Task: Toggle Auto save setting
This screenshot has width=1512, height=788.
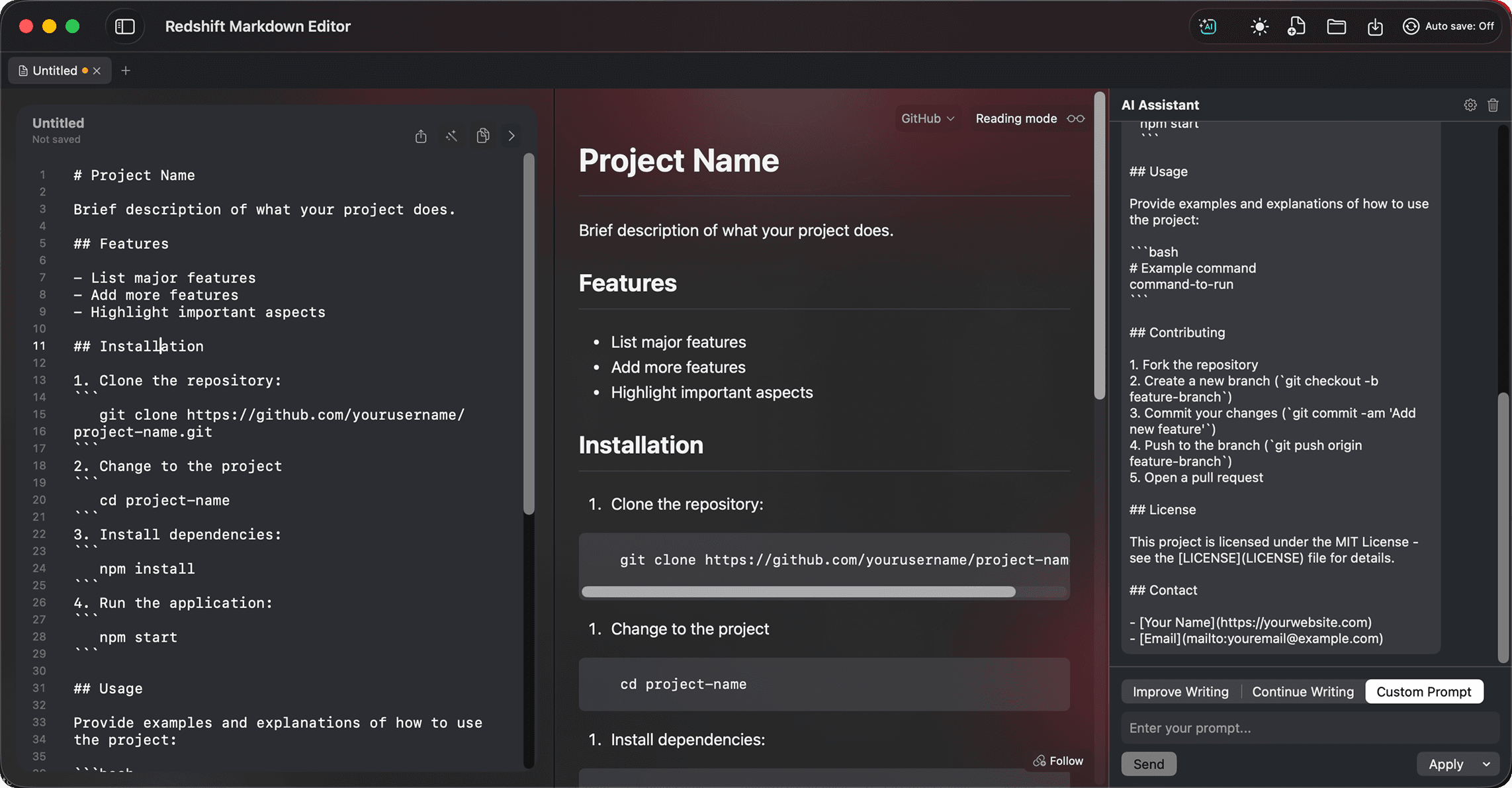Action: coord(1448,26)
